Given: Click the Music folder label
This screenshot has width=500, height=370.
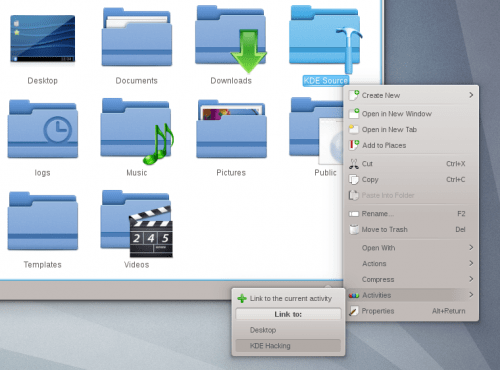Looking at the screenshot, I should pos(137,173).
